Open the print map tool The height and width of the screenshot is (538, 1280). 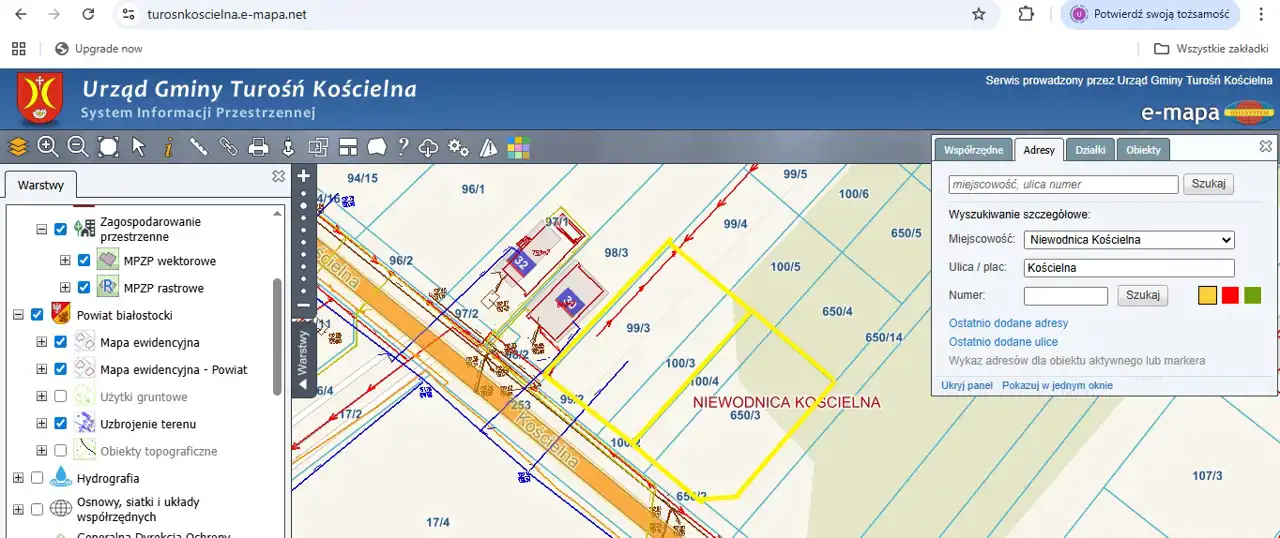[x=258, y=148]
